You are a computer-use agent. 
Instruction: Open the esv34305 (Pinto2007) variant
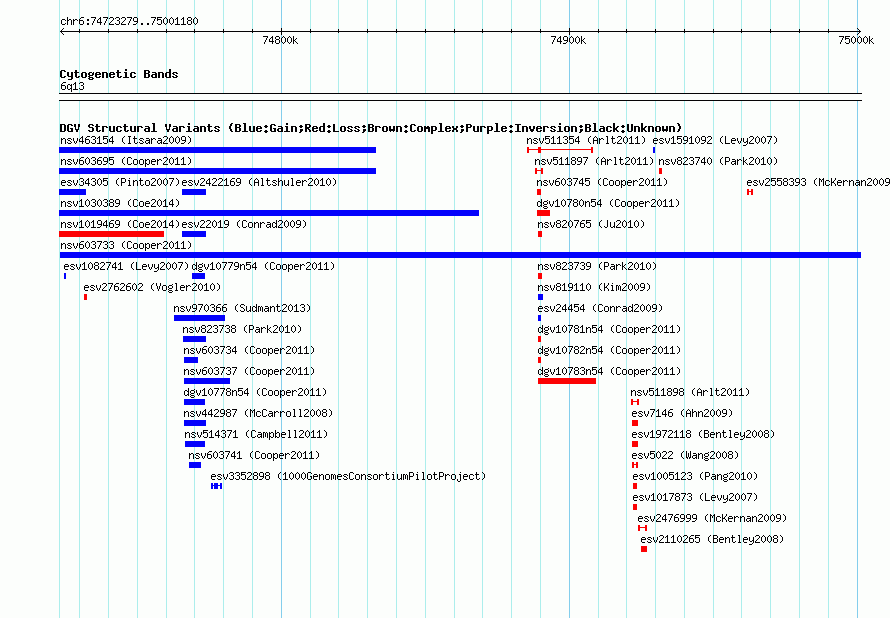coord(120,182)
